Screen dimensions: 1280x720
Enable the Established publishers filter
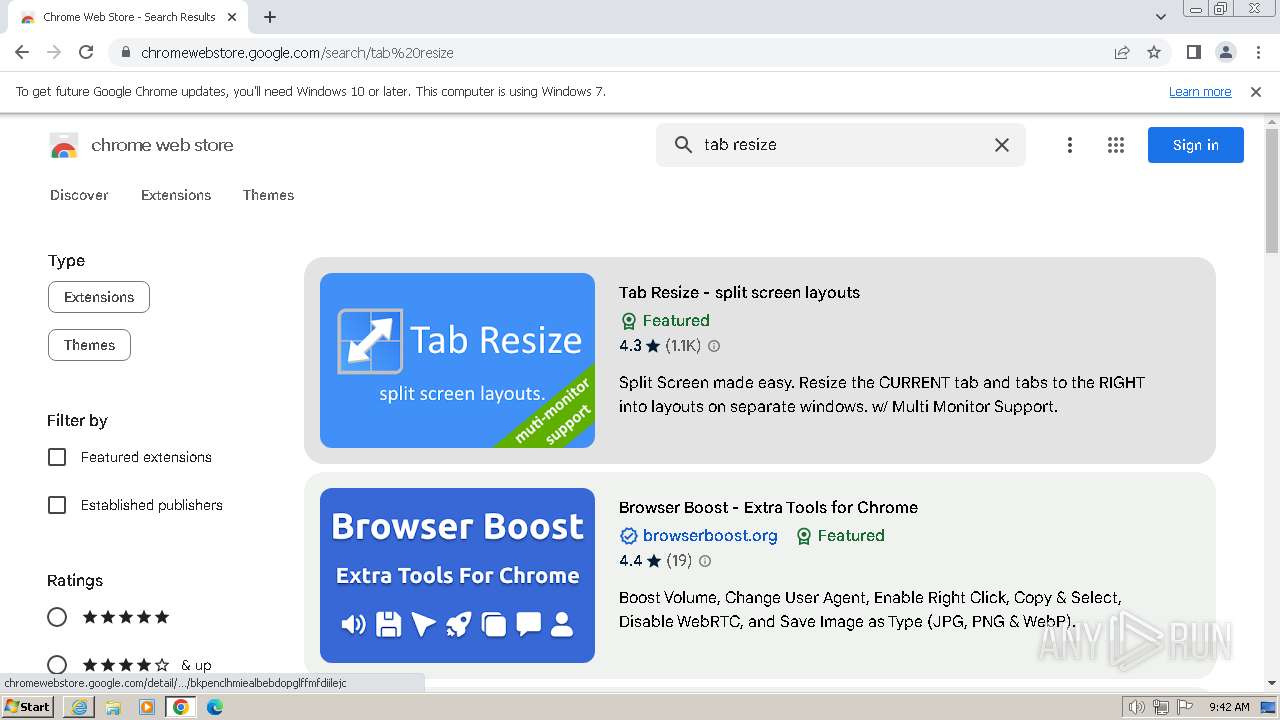pos(57,505)
